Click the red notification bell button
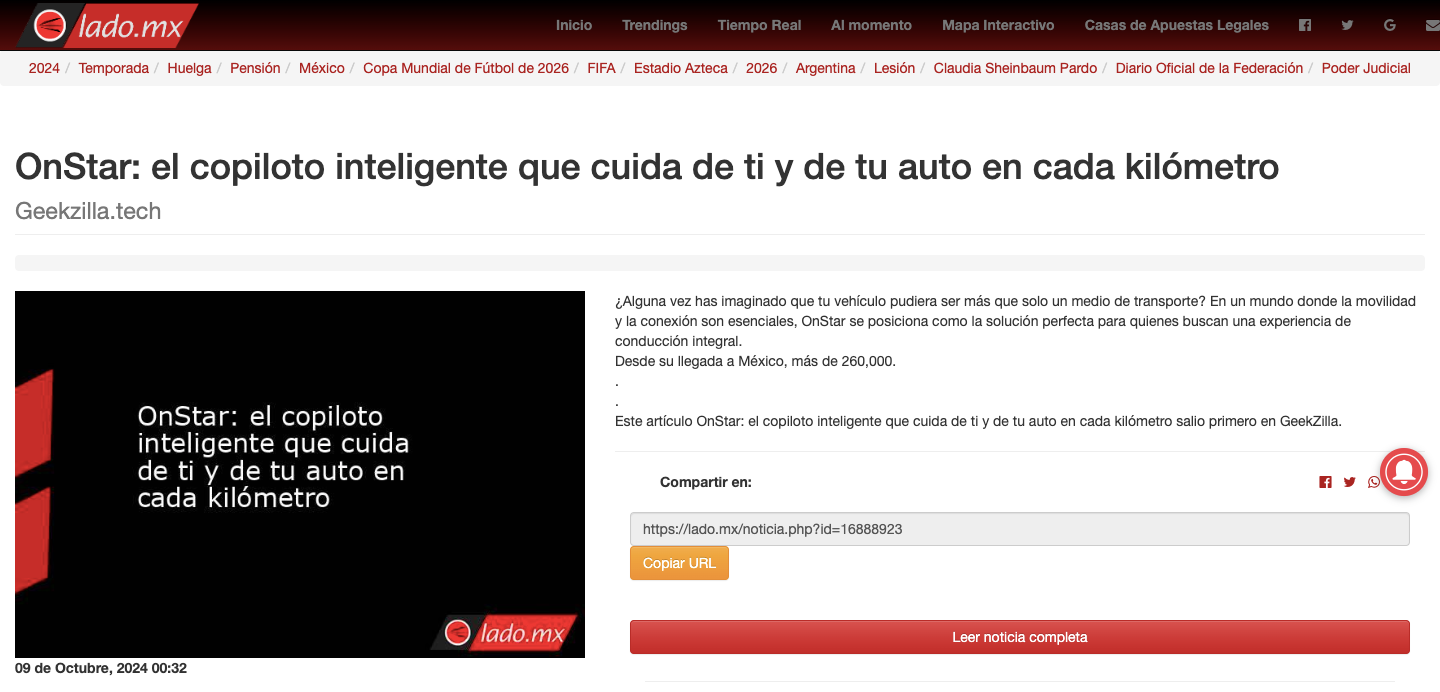 pos(1404,471)
